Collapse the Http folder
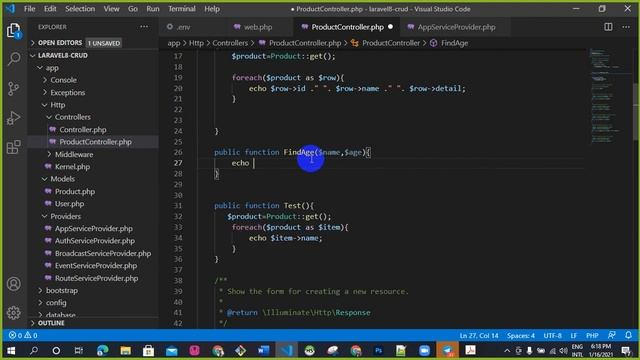The image size is (640, 360). 93,105
